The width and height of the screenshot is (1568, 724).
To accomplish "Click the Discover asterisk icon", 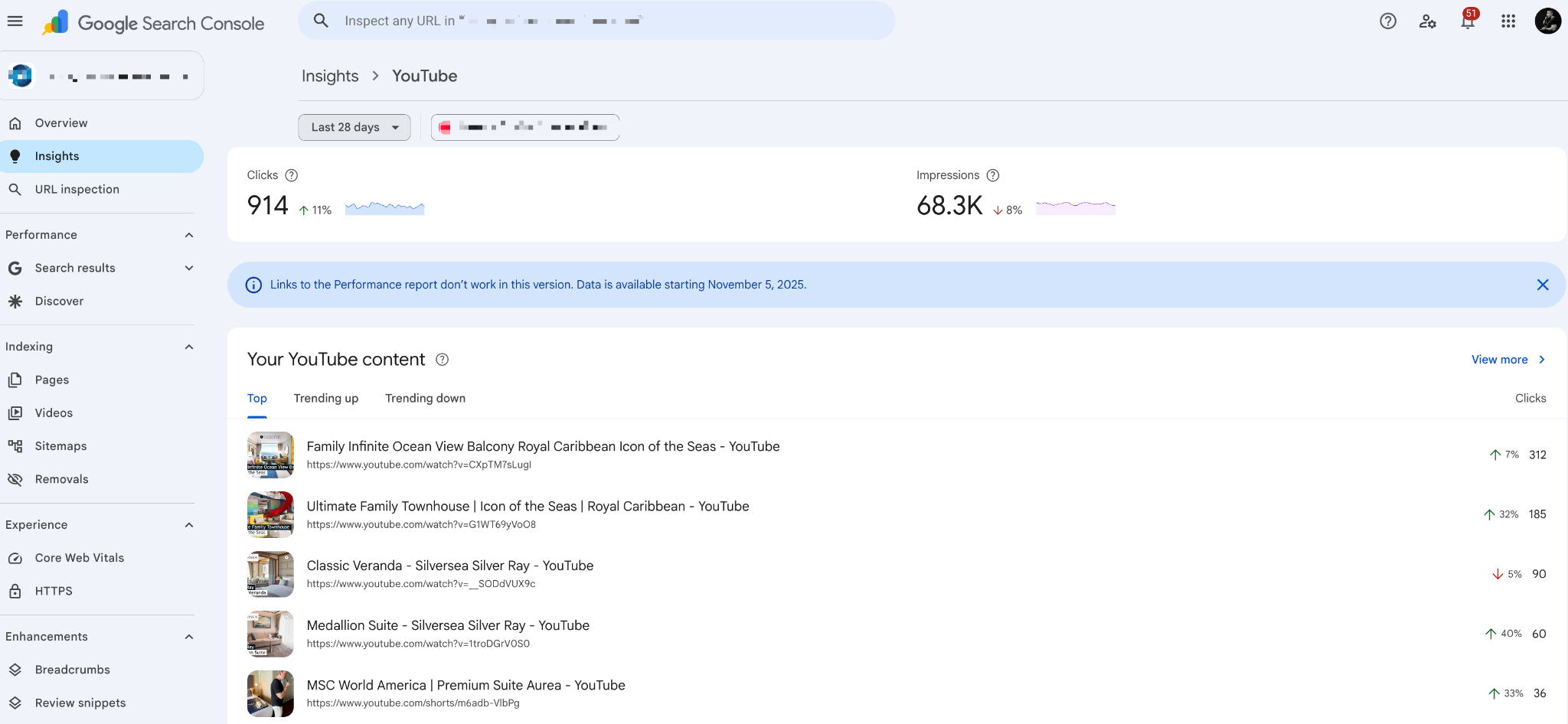I will (15, 302).
